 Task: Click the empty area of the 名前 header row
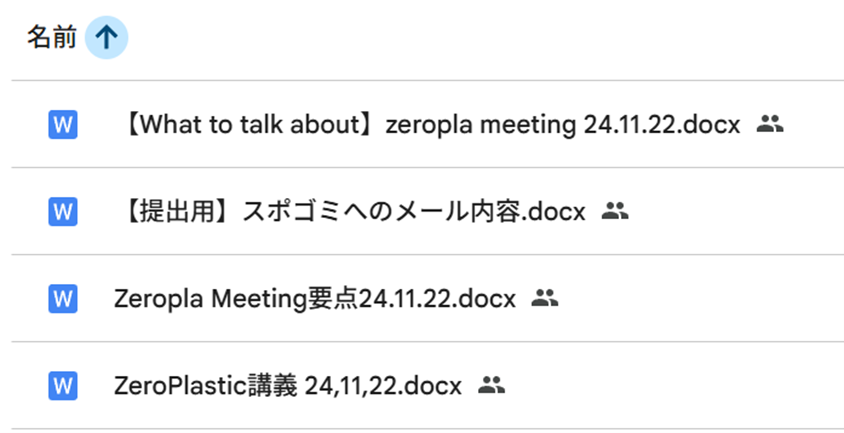pyautogui.click(x=484, y=39)
